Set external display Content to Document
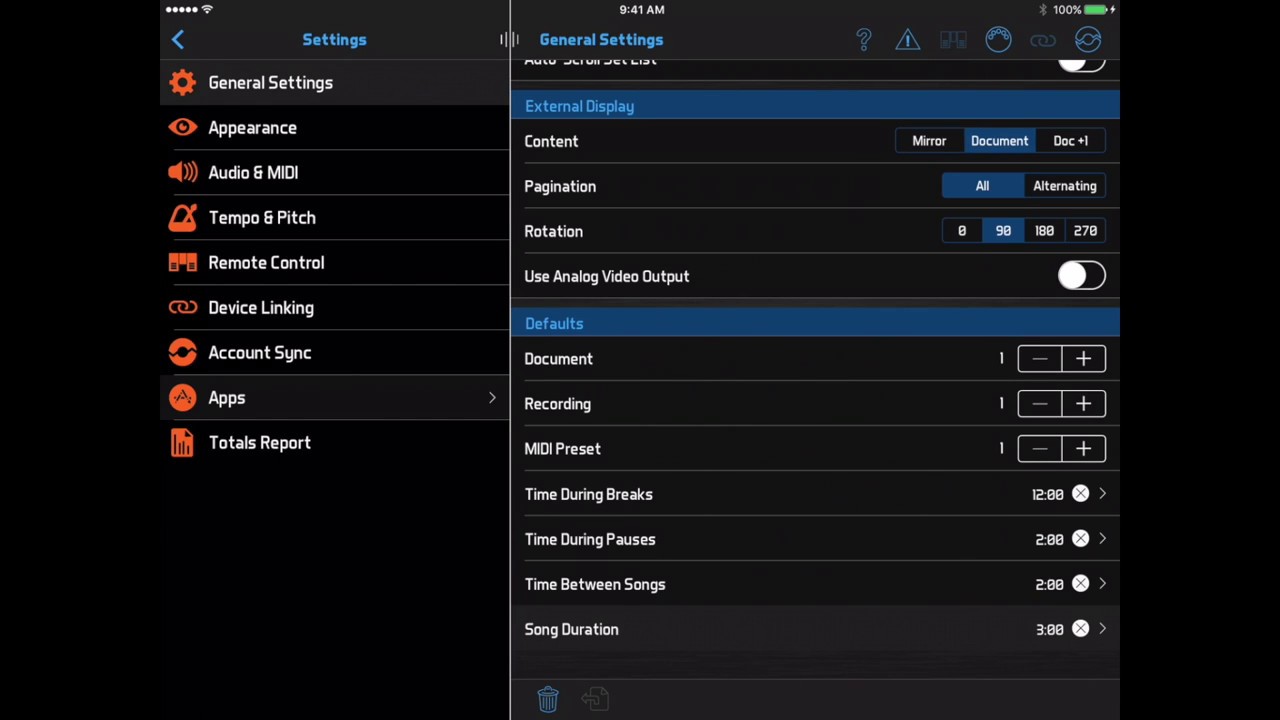 click(x=999, y=141)
